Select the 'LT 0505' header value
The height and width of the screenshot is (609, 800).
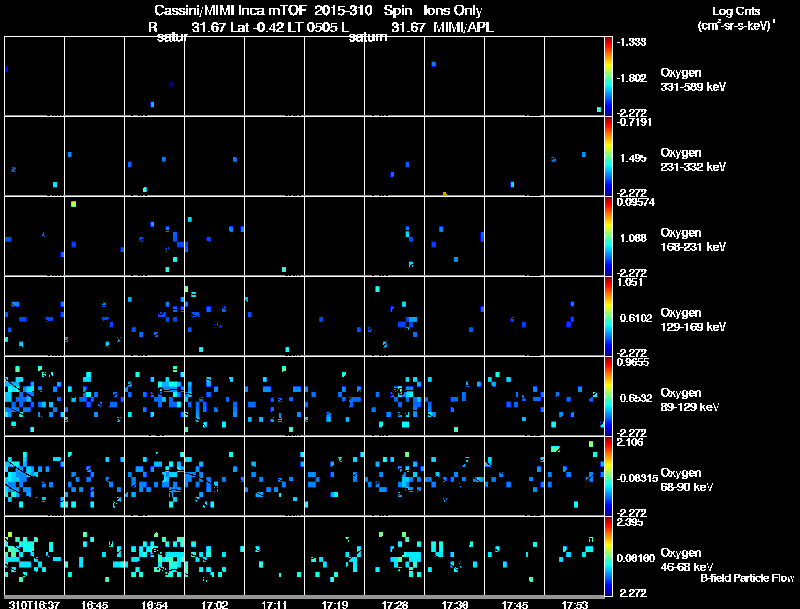point(311,27)
